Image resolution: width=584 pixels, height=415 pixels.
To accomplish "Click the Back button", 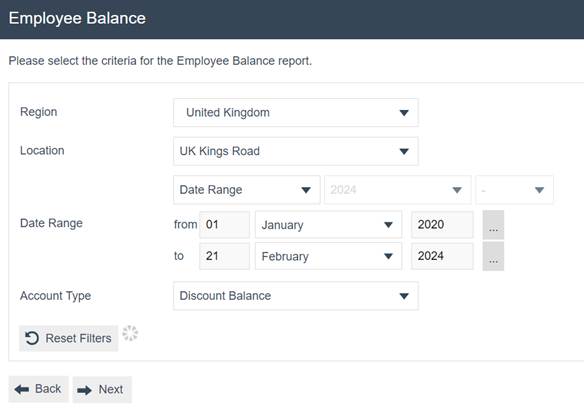I will pos(38,389).
